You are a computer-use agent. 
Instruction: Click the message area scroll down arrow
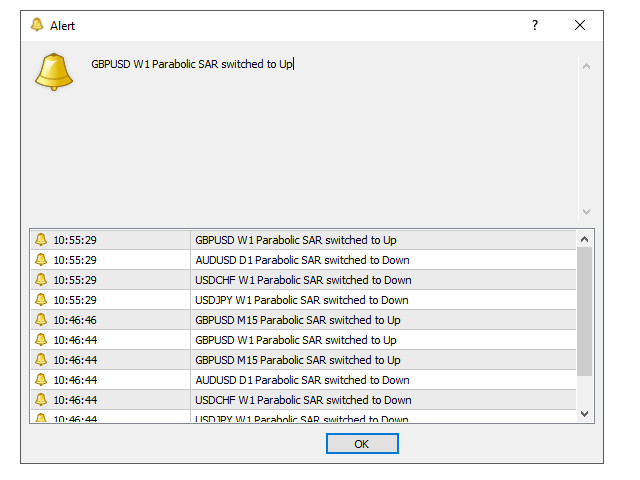[x=586, y=212]
